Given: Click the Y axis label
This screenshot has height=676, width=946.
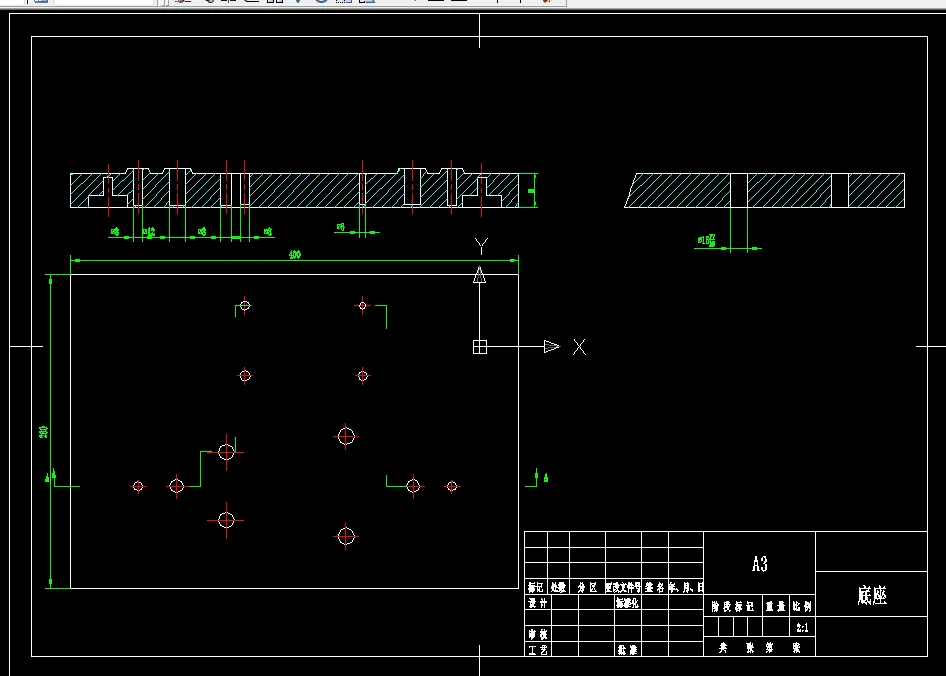Looking at the screenshot, I should point(481,246).
